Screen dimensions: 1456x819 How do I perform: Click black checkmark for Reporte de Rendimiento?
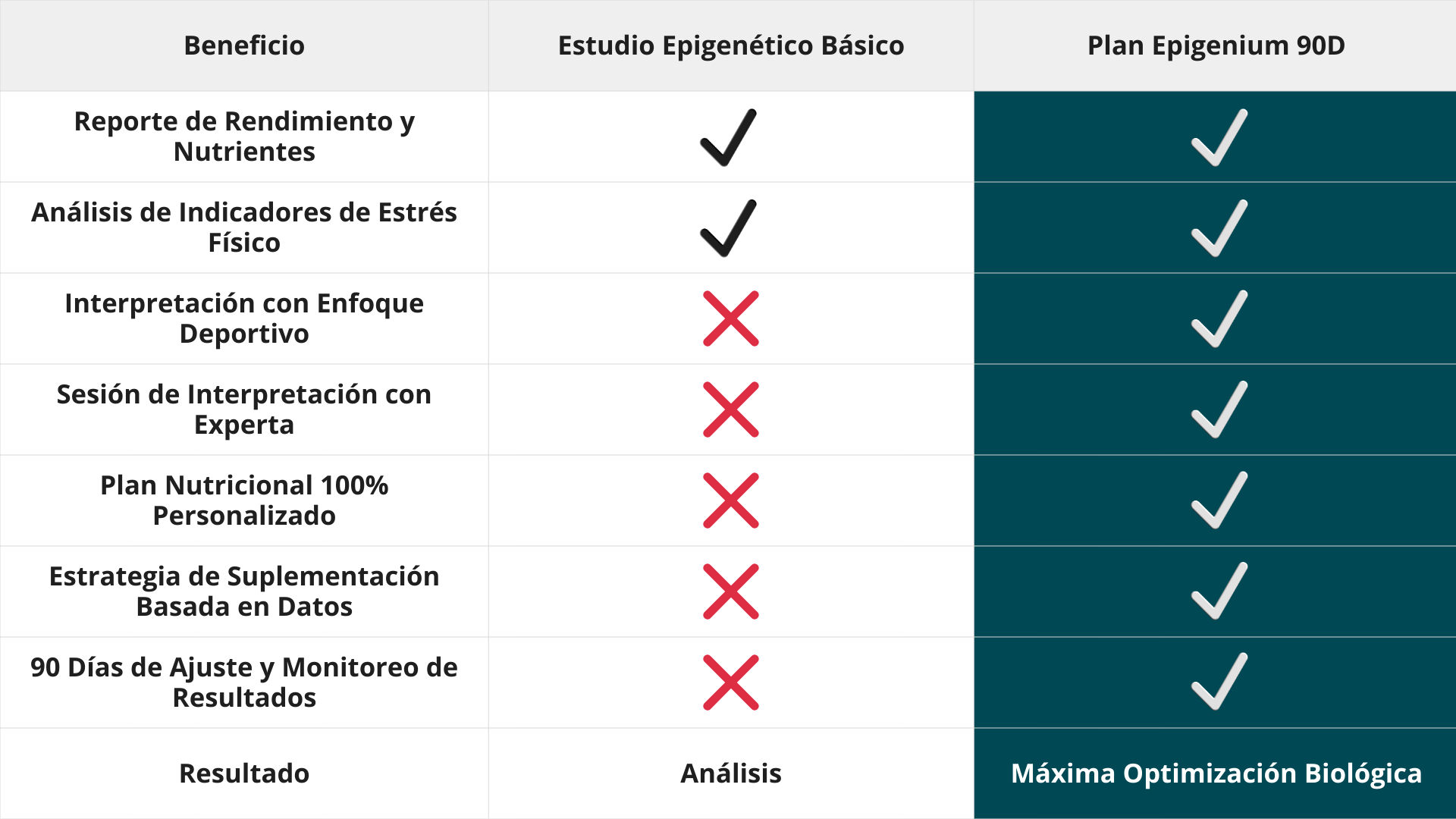coord(728,138)
